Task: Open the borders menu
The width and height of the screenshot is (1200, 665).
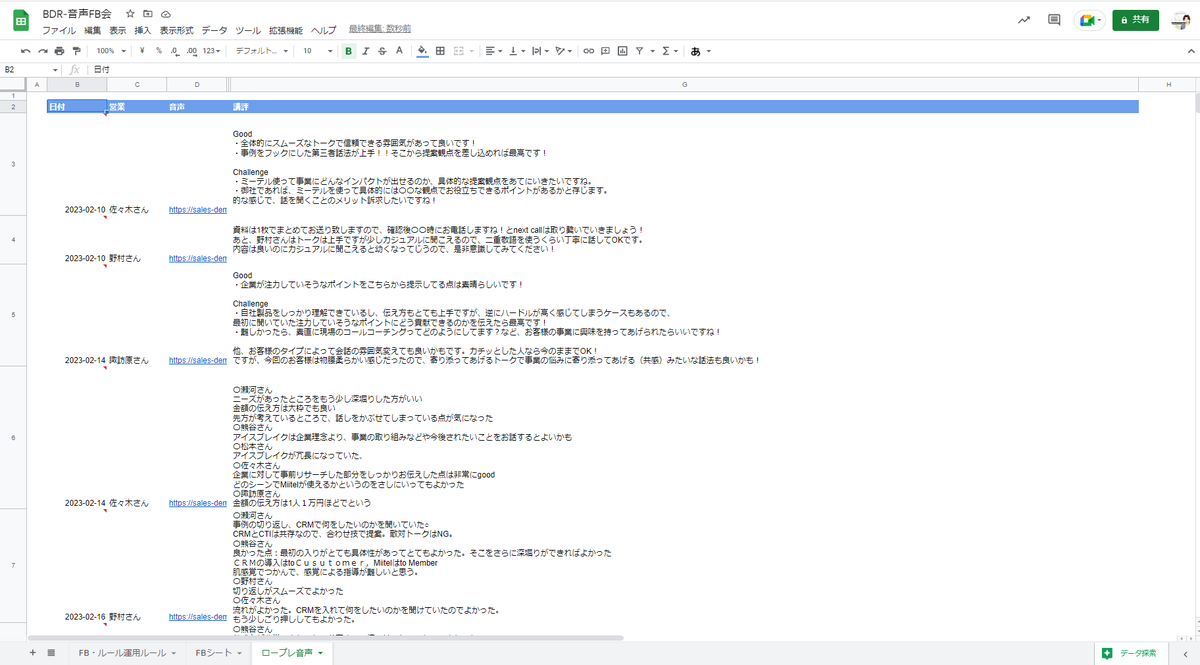Action: (439, 50)
